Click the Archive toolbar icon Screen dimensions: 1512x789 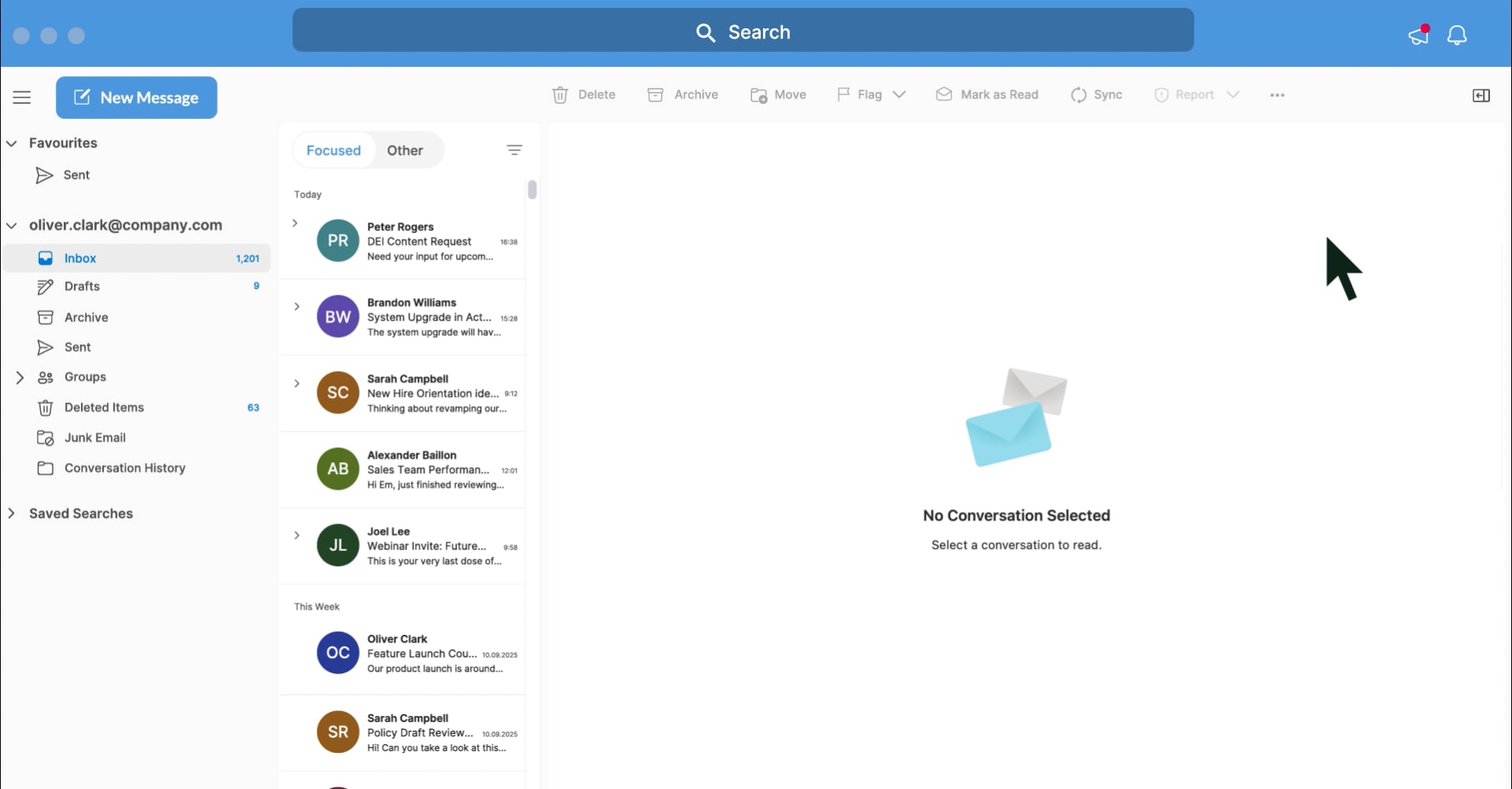tap(655, 95)
